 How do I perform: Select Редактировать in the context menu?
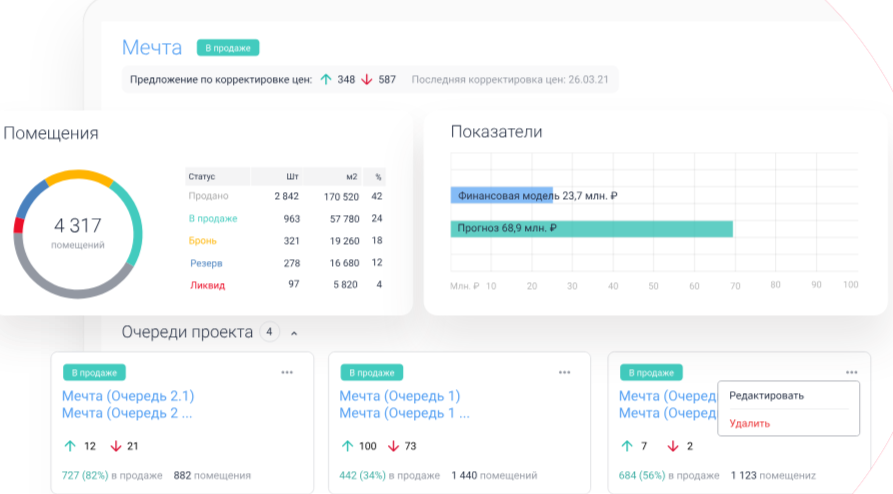(x=767, y=395)
